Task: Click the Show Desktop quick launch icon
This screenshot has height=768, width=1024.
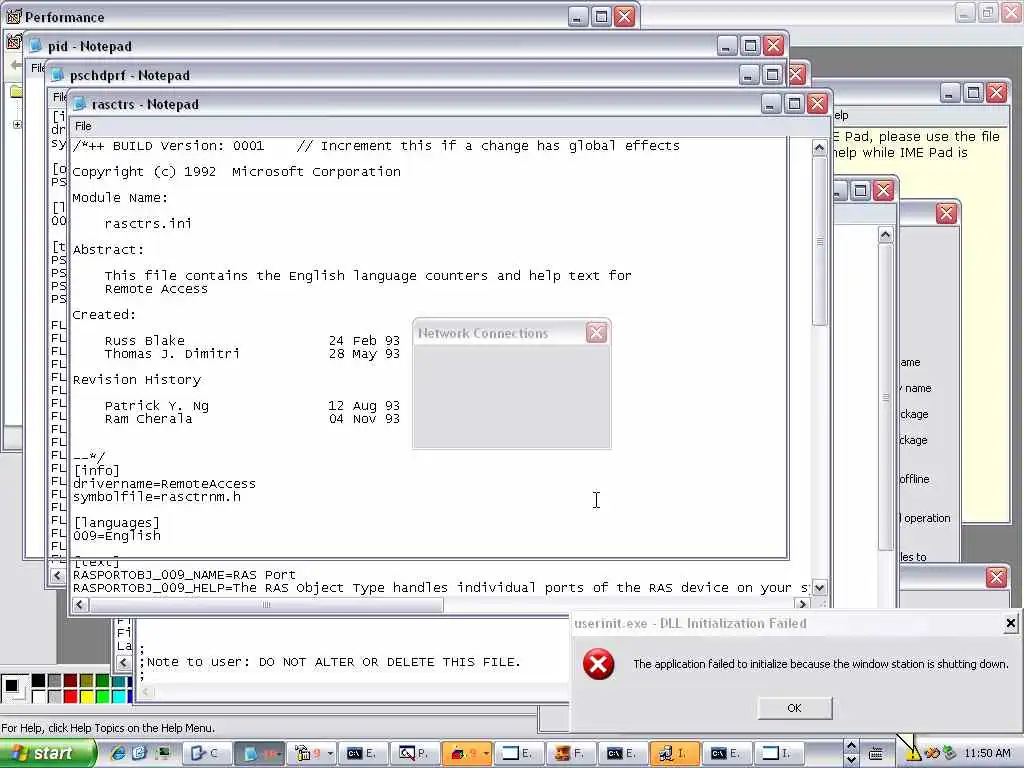Action: coord(162,753)
